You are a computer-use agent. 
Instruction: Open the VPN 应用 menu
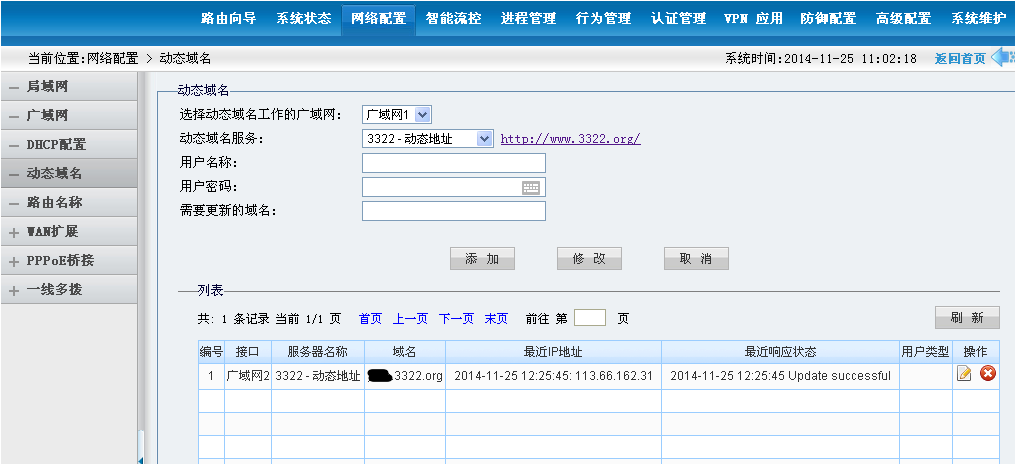coord(753,18)
